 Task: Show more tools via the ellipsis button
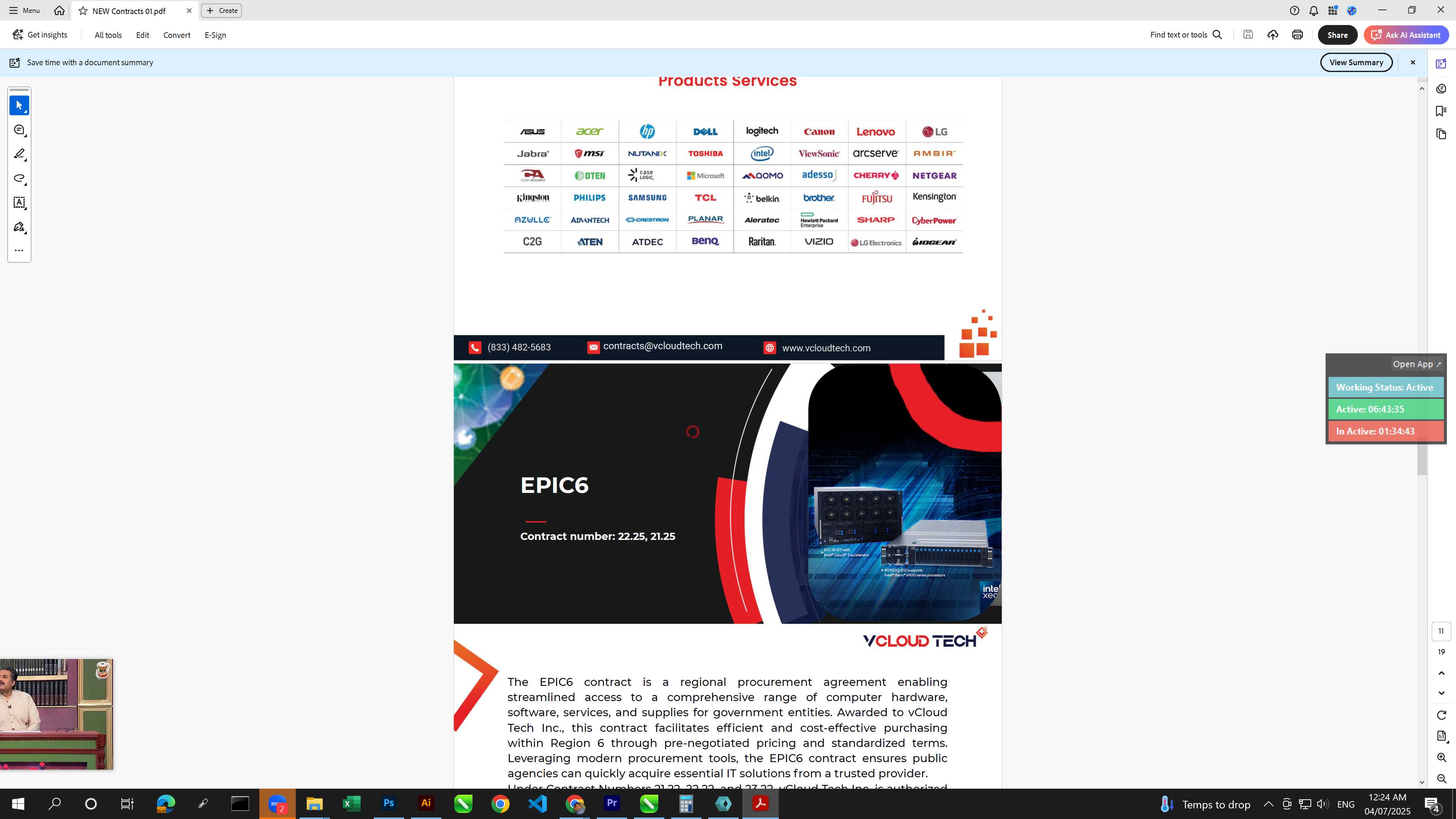tap(19, 250)
